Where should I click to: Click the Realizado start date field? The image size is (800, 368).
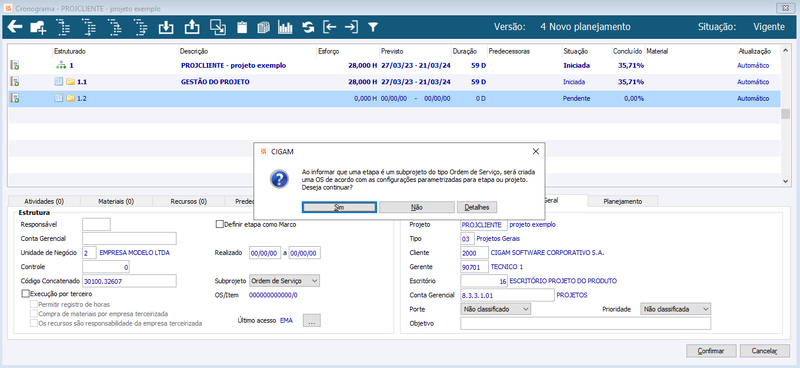click(265, 253)
